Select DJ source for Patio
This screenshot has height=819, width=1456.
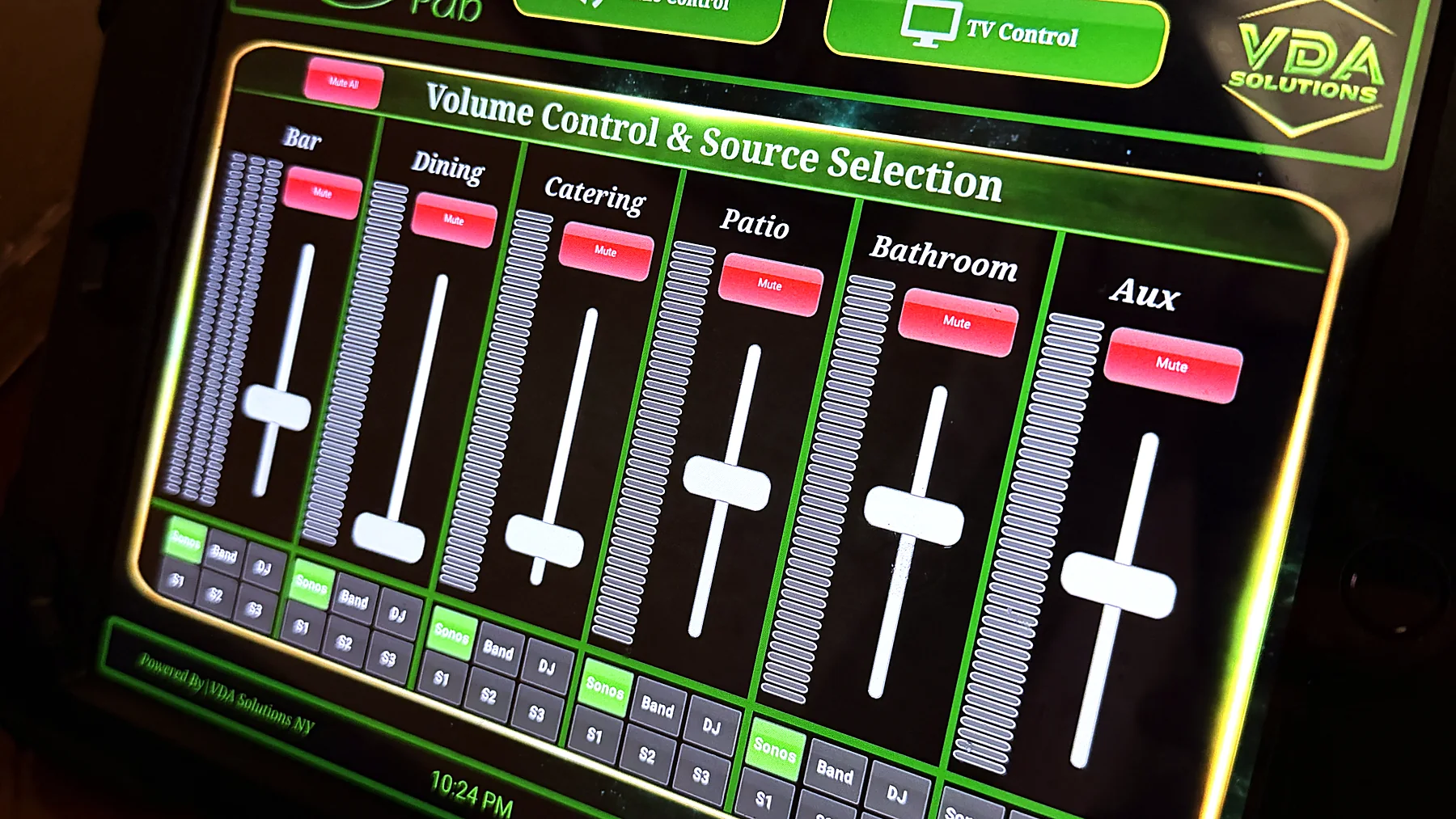click(712, 727)
